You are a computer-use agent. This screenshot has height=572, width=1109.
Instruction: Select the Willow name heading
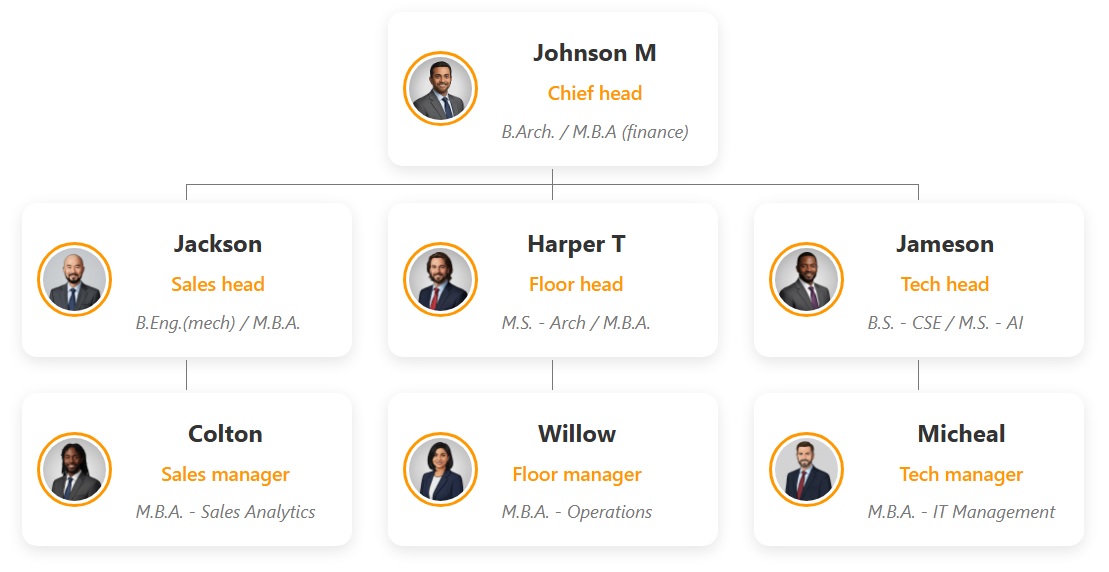point(576,434)
